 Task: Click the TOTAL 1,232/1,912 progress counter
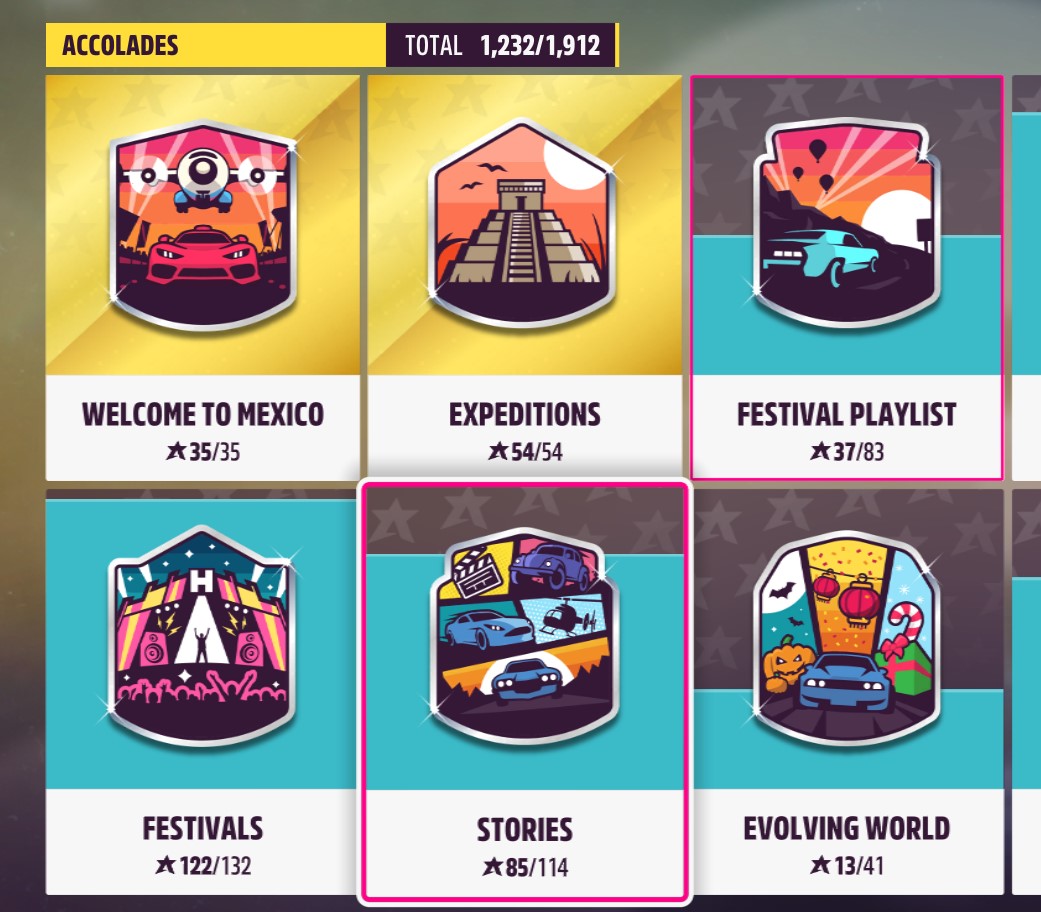coord(502,45)
